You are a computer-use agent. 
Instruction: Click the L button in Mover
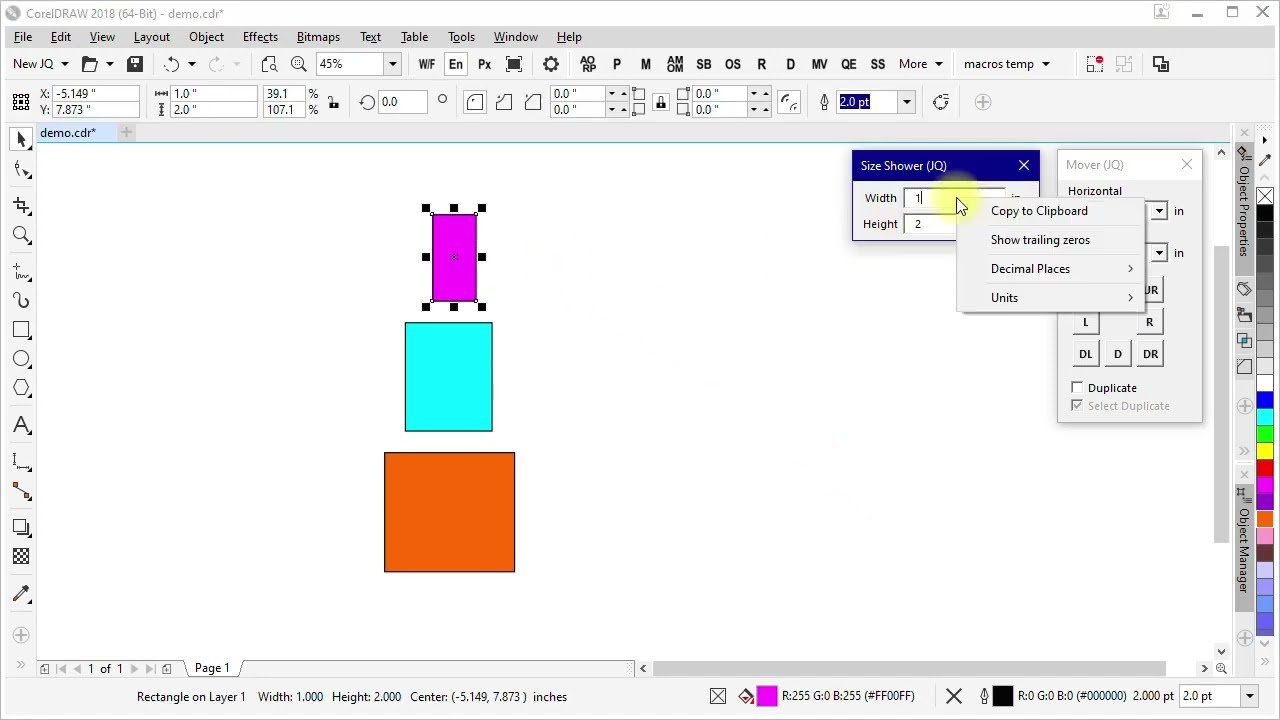point(1085,322)
